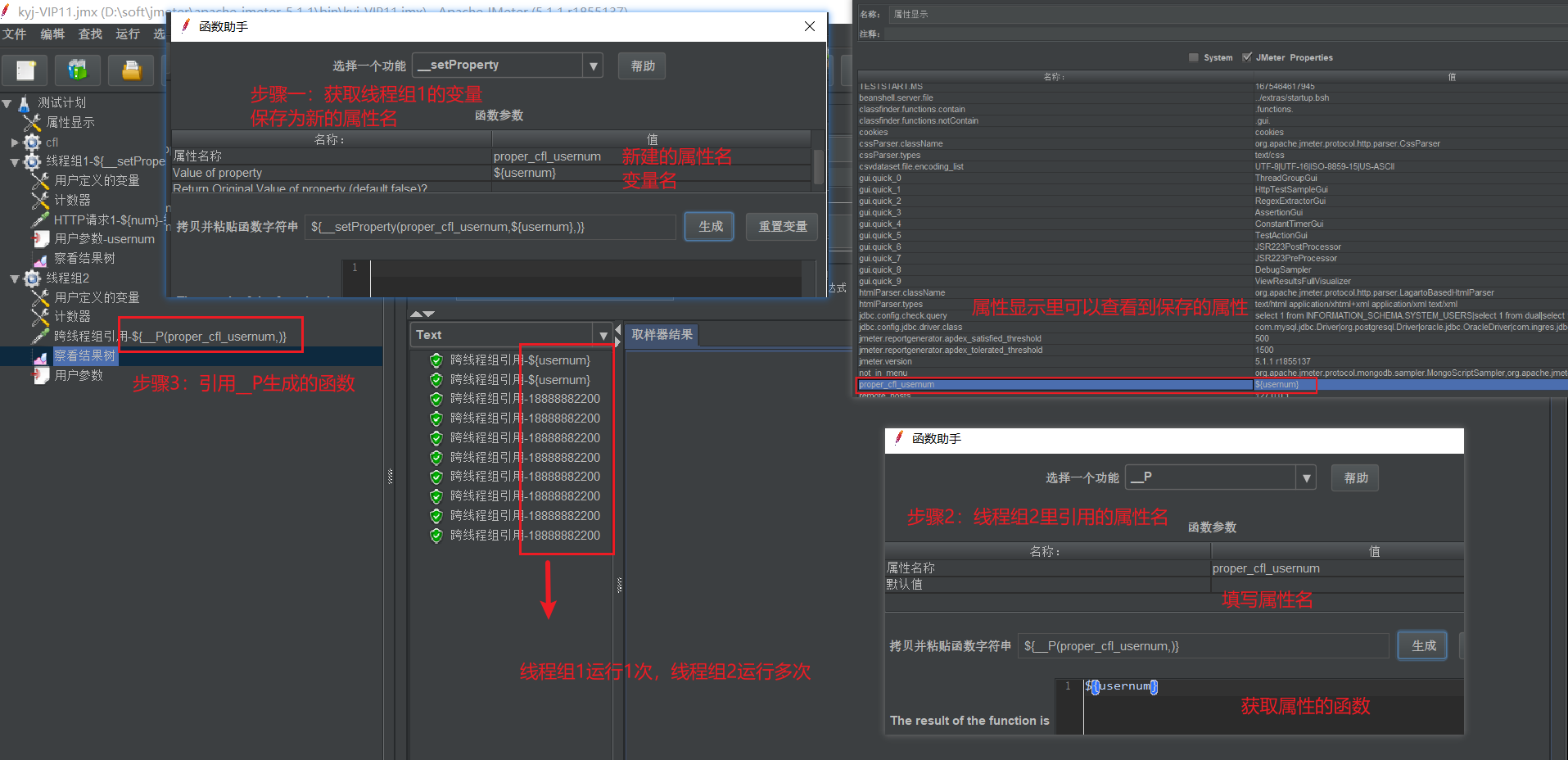The width and height of the screenshot is (1568, 760).
Task: Select 计数器 icon under 线程组1
Action: 41,201
